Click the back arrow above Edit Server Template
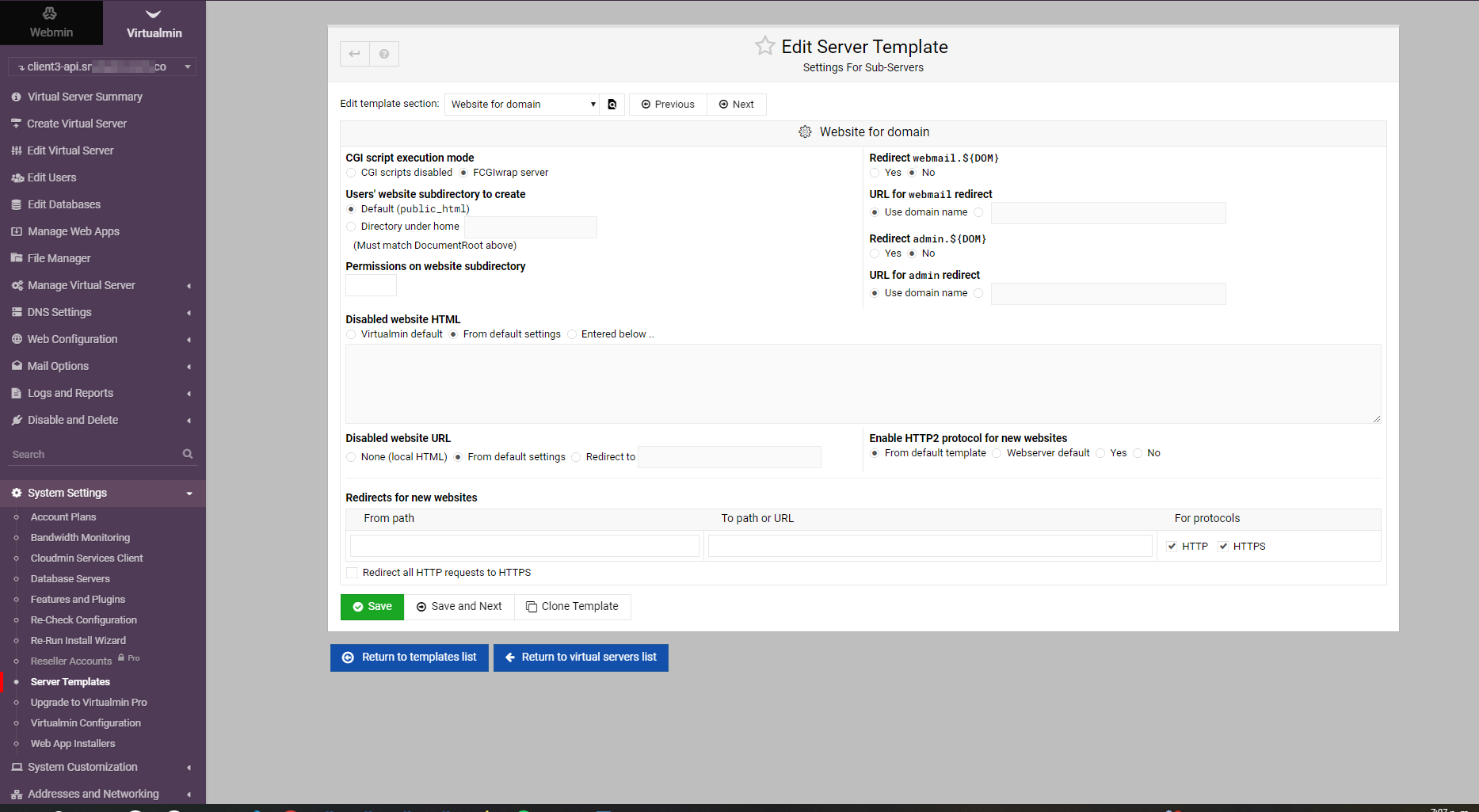This screenshot has height=812, width=1479. point(354,54)
